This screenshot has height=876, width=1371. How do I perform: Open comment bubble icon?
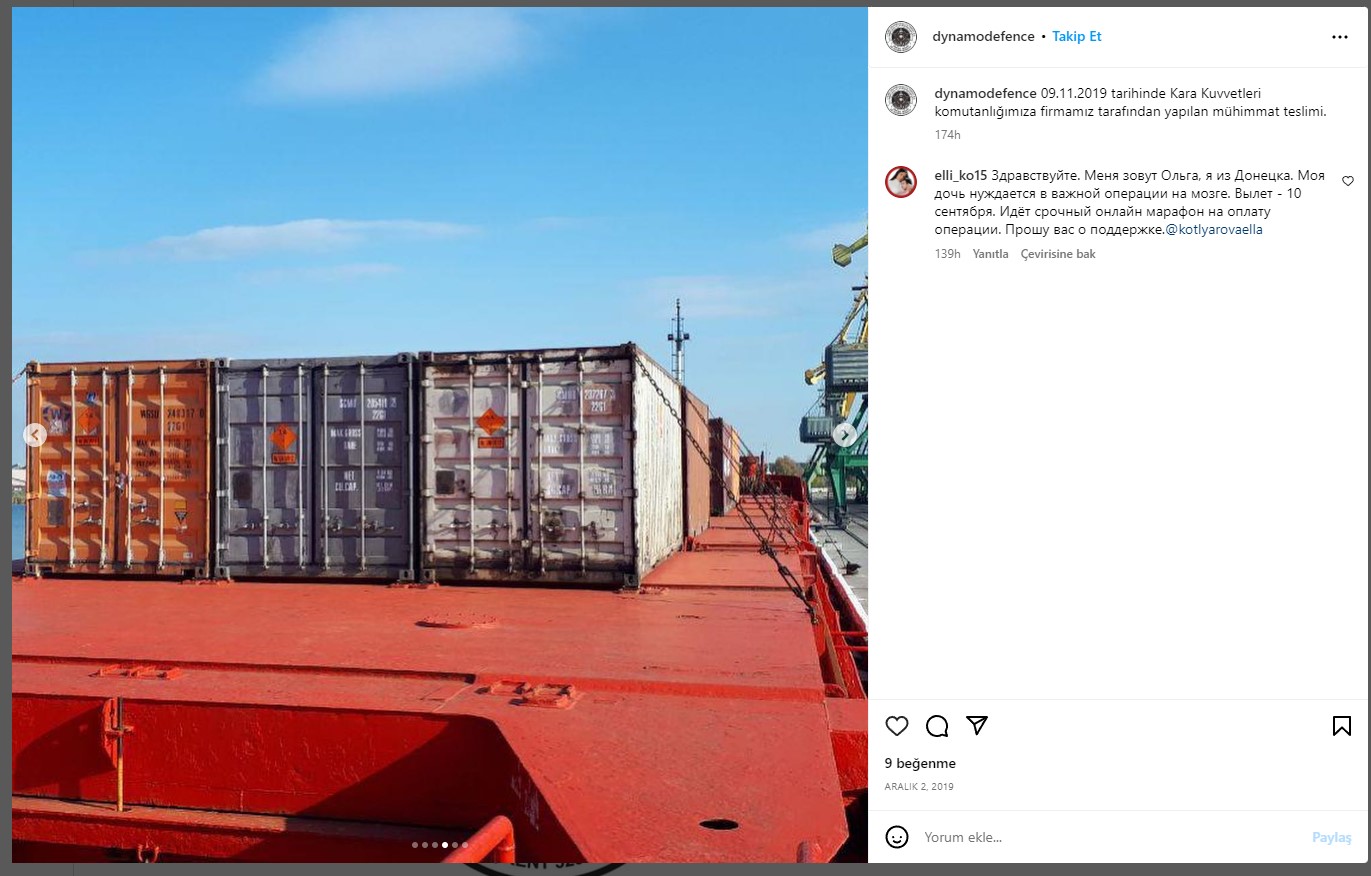point(937,726)
